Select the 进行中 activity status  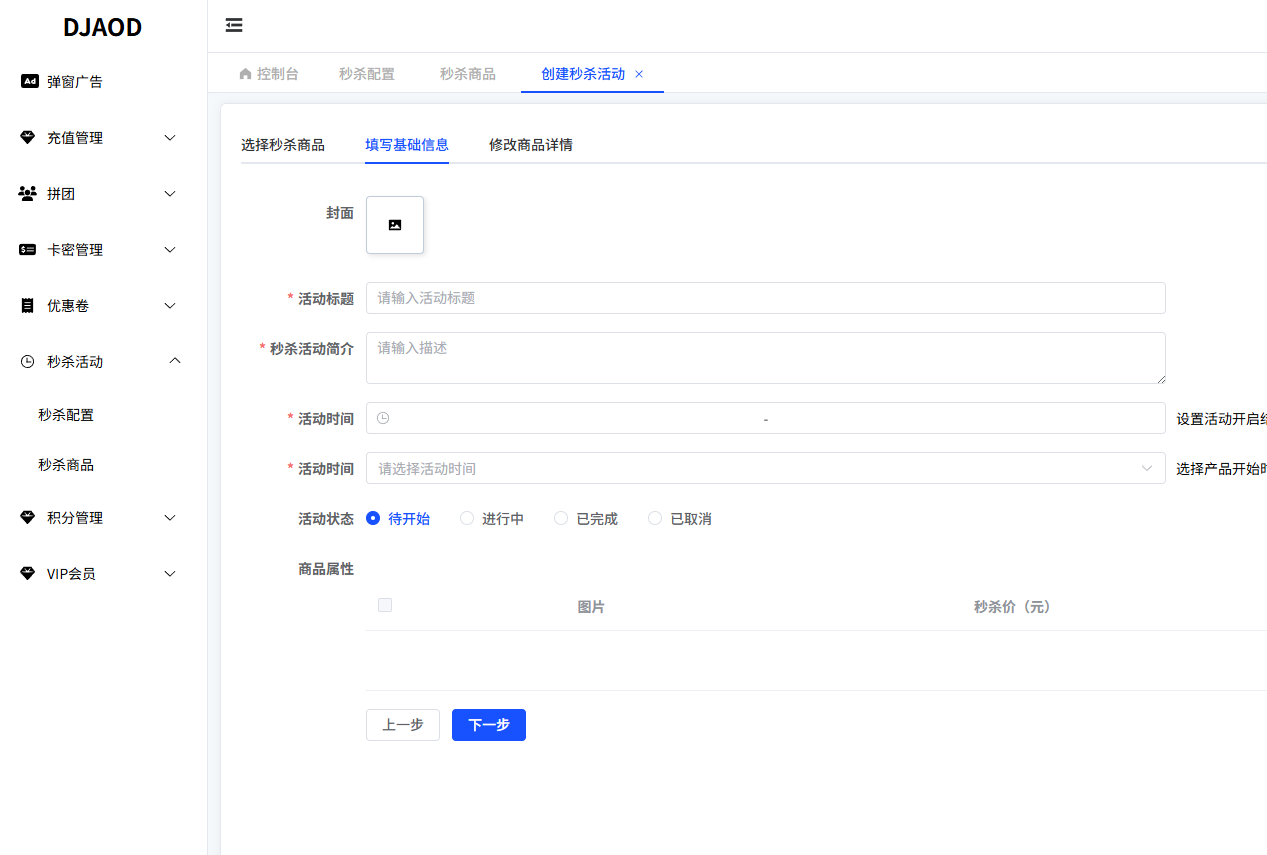tap(467, 518)
